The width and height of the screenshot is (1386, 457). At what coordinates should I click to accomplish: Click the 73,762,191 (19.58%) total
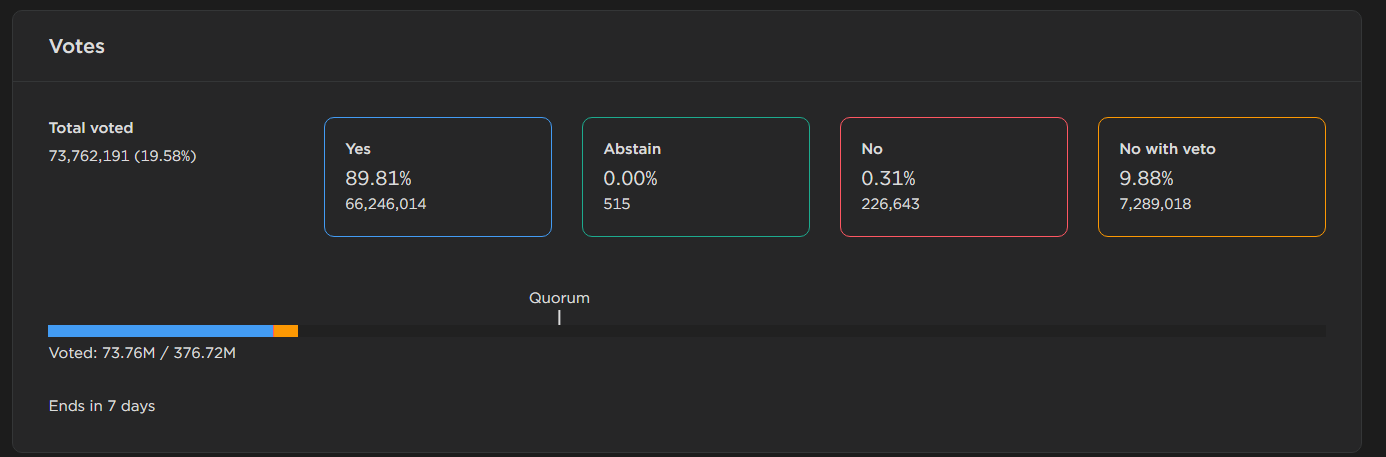tap(122, 155)
